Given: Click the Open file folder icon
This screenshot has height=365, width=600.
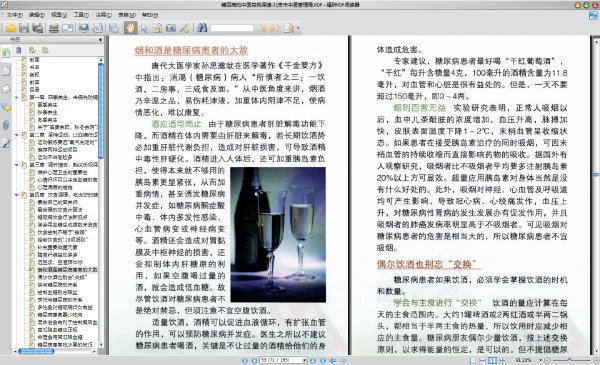Looking at the screenshot, I should click(x=10, y=28).
